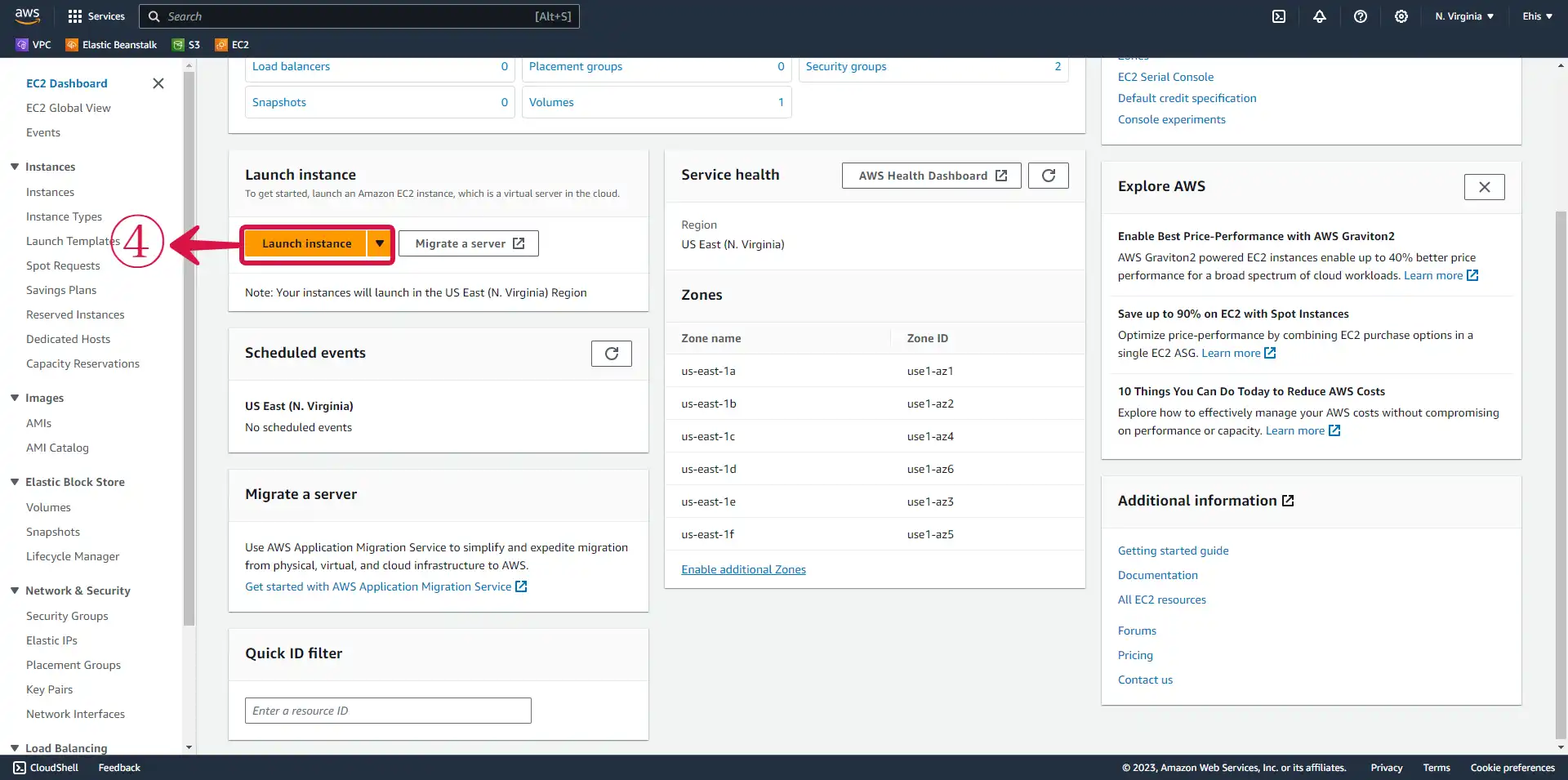Viewport: 1568px width, 780px height.
Task: Collapse the Network & Security section
Action: click(15, 591)
